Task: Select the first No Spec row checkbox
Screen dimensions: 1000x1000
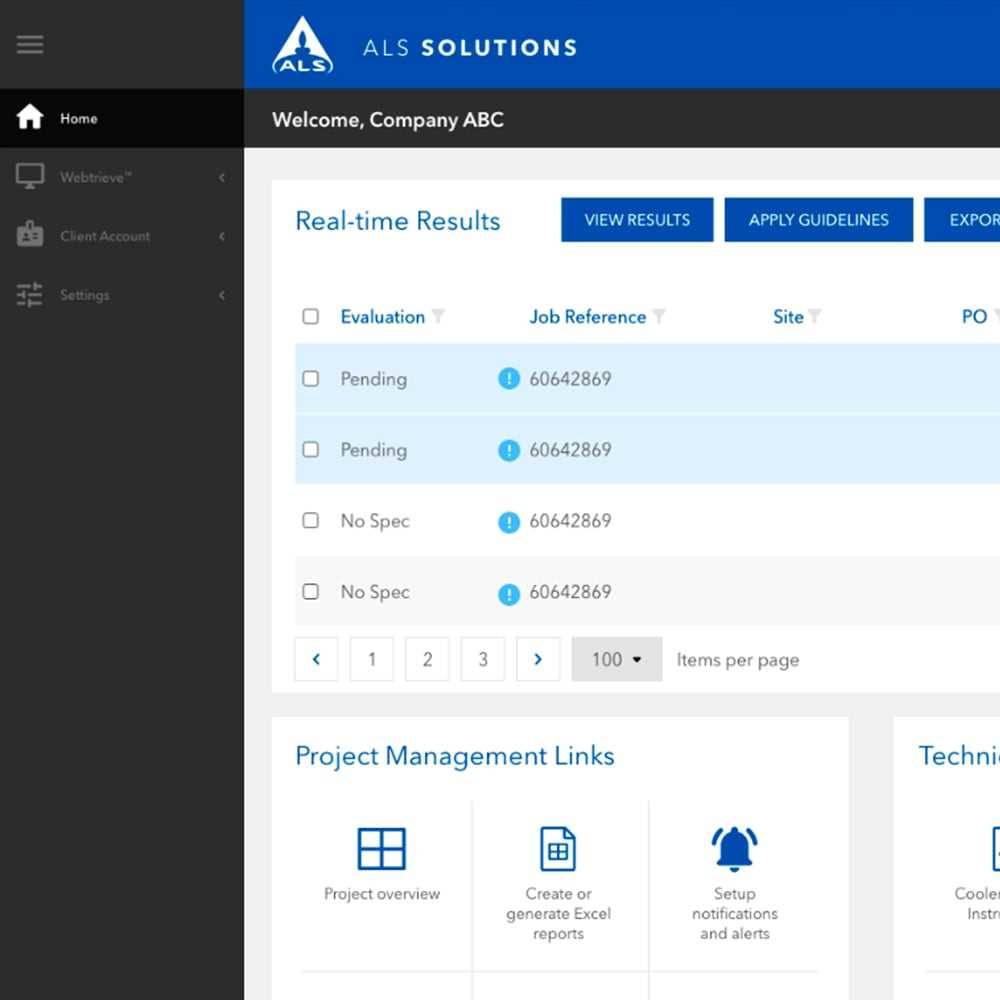Action: click(x=311, y=521)
